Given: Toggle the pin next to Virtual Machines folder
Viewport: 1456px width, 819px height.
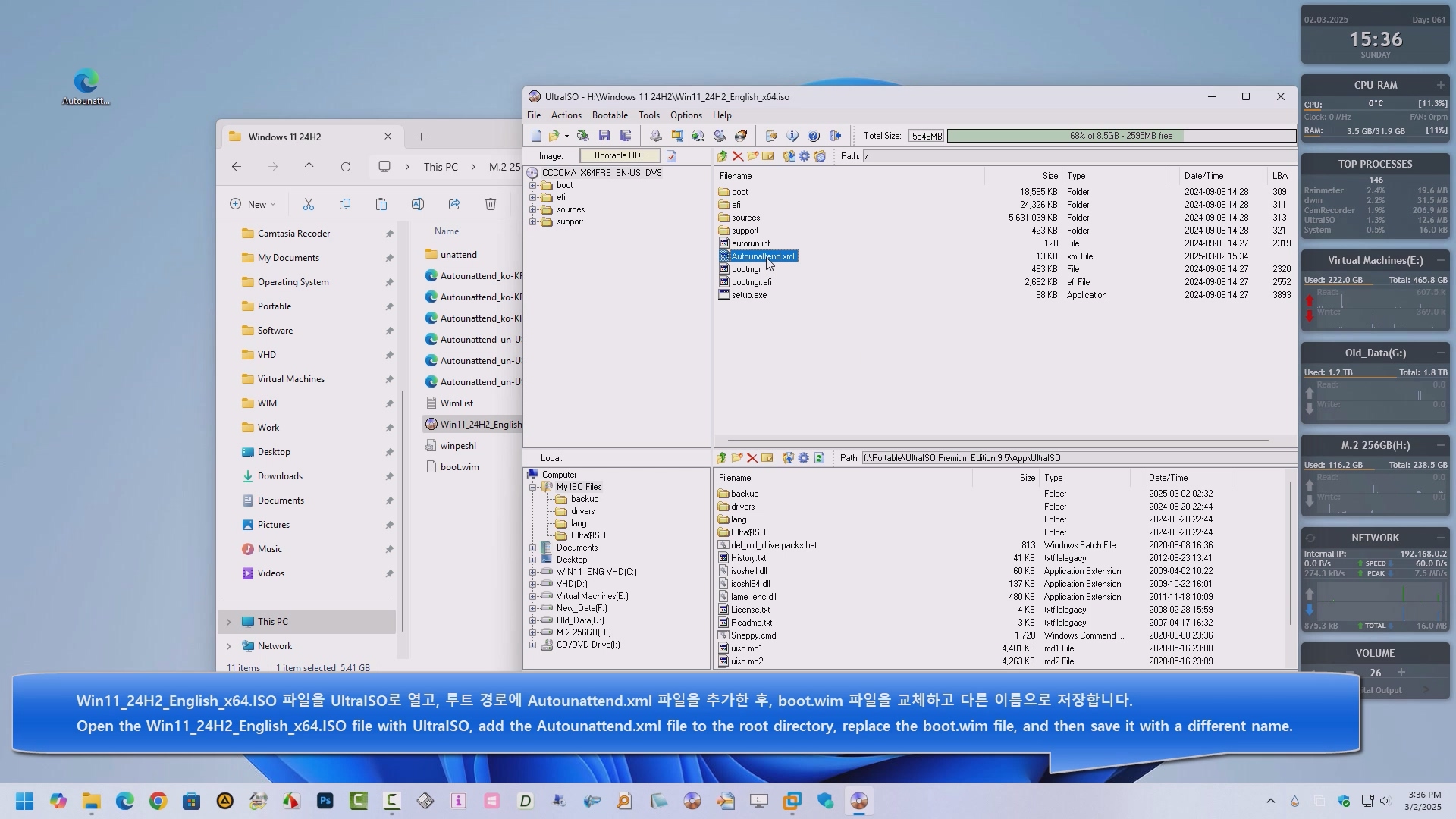Looking at the screenshot, I should tap(389, 379).
